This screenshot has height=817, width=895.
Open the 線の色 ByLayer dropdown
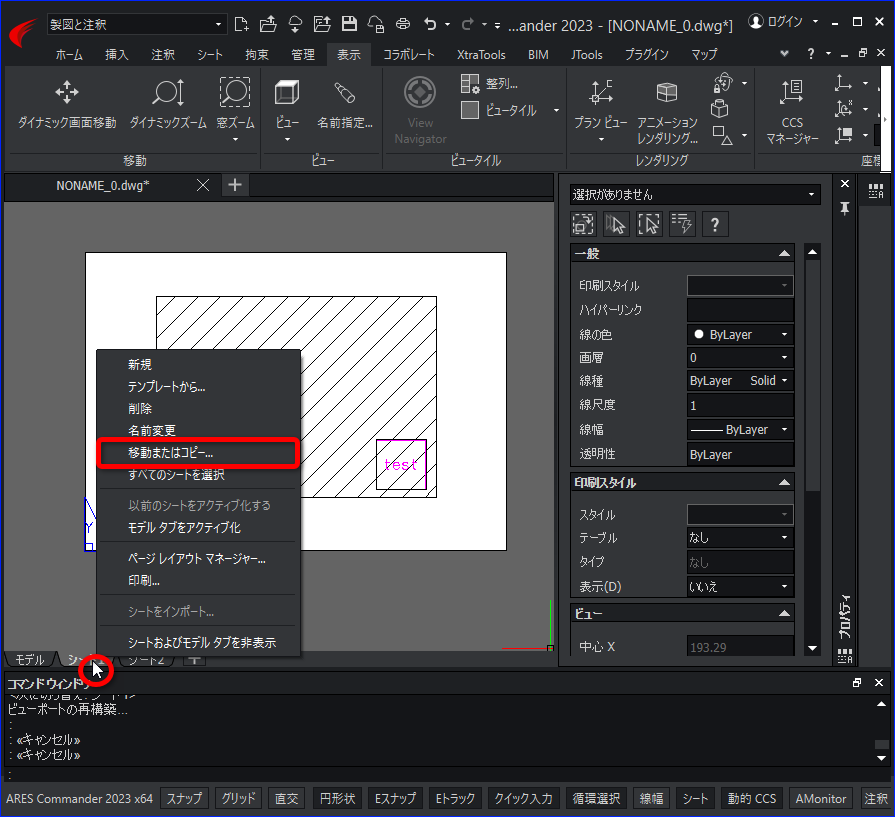740,335
